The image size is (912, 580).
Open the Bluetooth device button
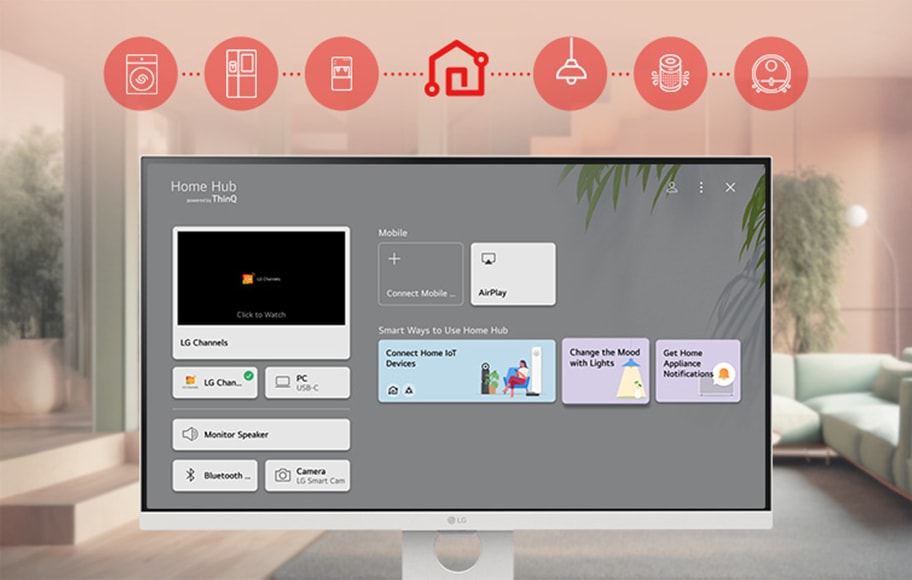(x=214, y=476)
